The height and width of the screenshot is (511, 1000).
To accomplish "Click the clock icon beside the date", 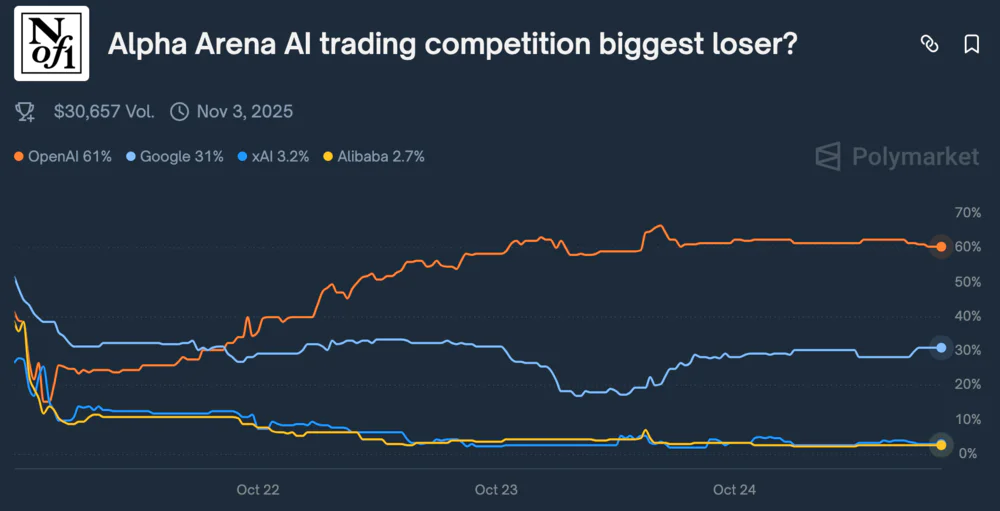I will 180,111.
